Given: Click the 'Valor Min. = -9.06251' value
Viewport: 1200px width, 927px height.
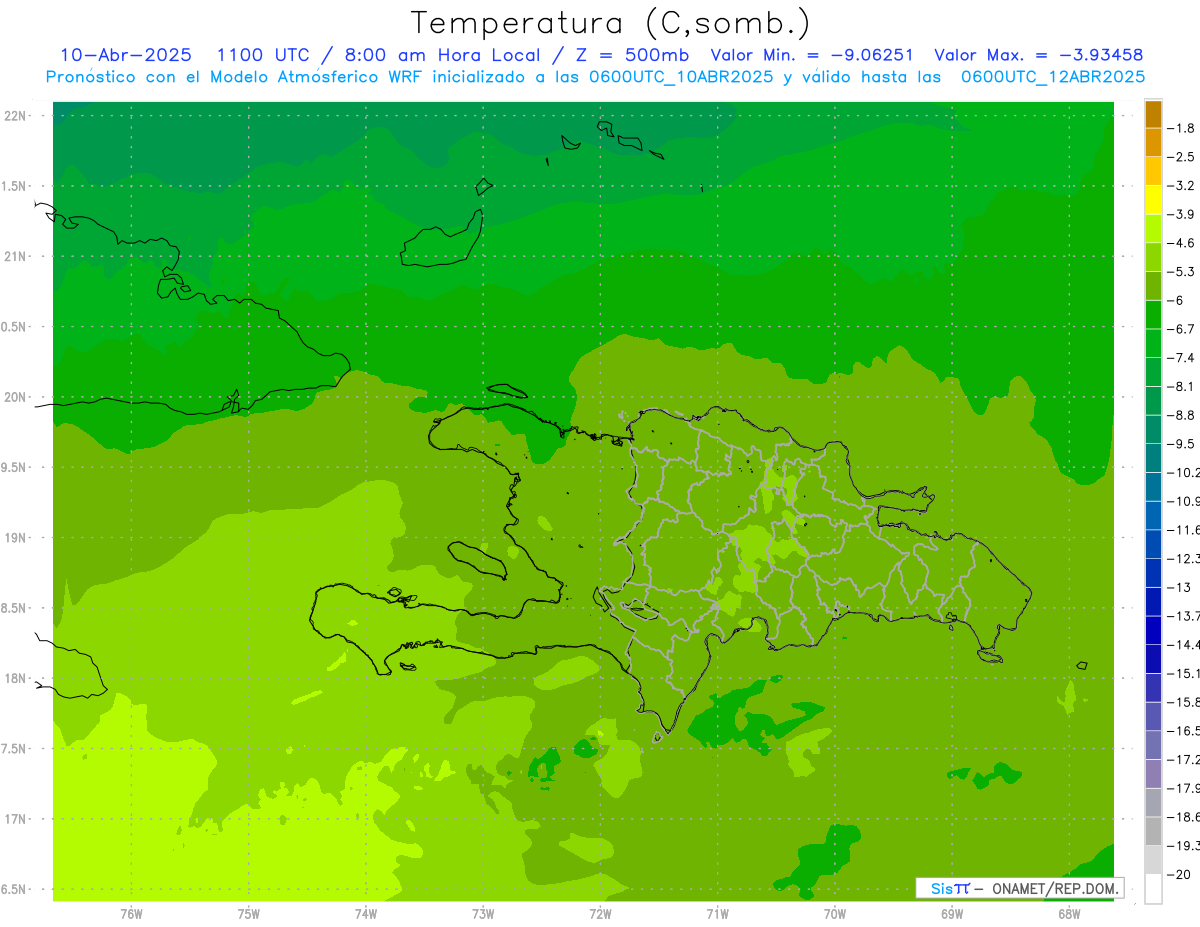Looking at the screenshot, I should tap(811, 55).
